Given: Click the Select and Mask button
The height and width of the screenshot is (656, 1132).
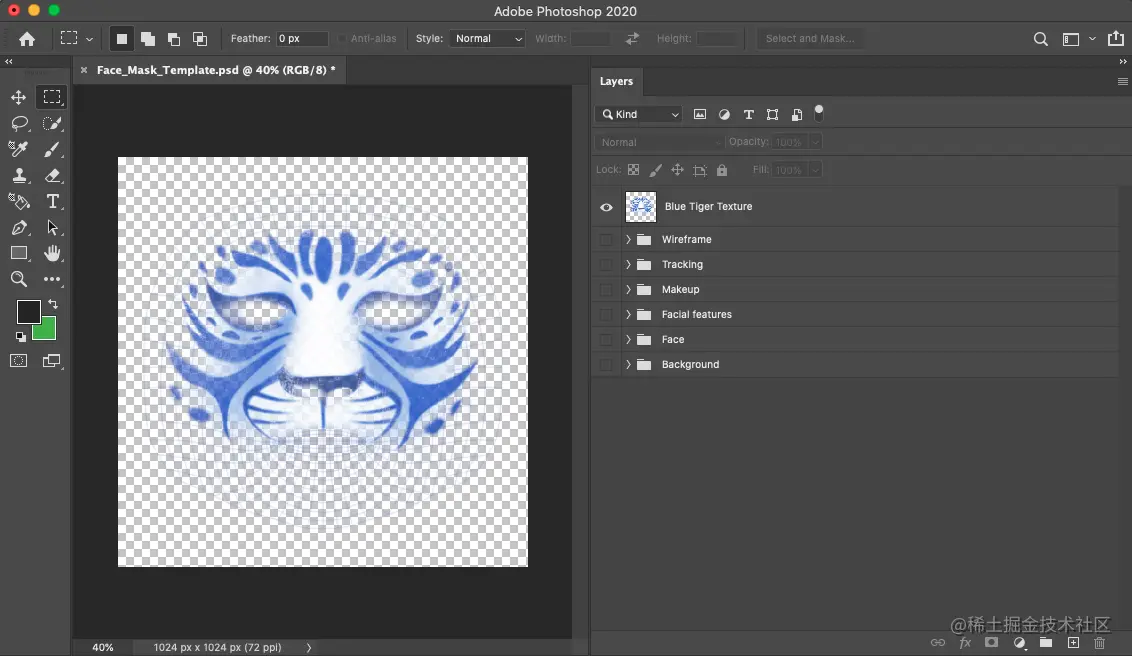Looking at the screenshot, I should coord(810,39).
